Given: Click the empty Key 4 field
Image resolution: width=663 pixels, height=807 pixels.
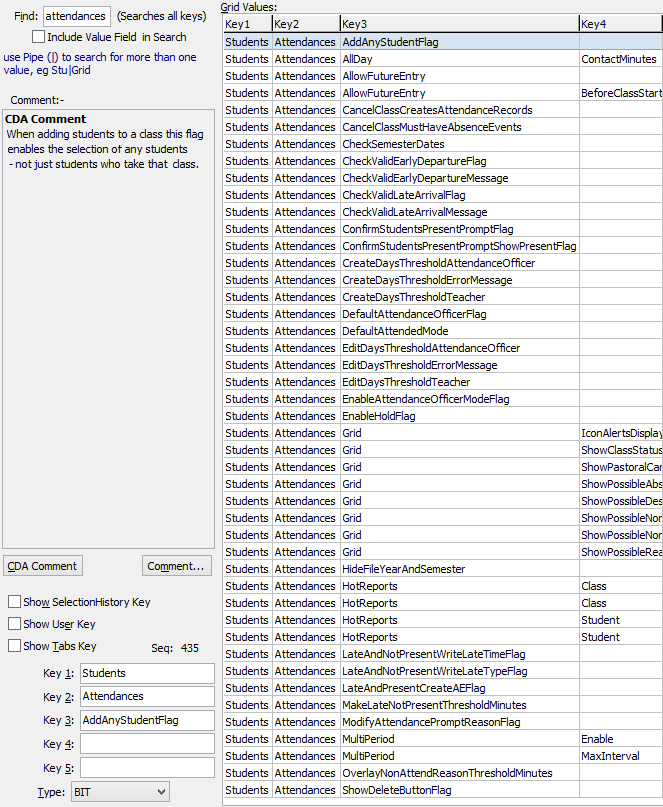Looking at the screenshot, I should [147, 744].
